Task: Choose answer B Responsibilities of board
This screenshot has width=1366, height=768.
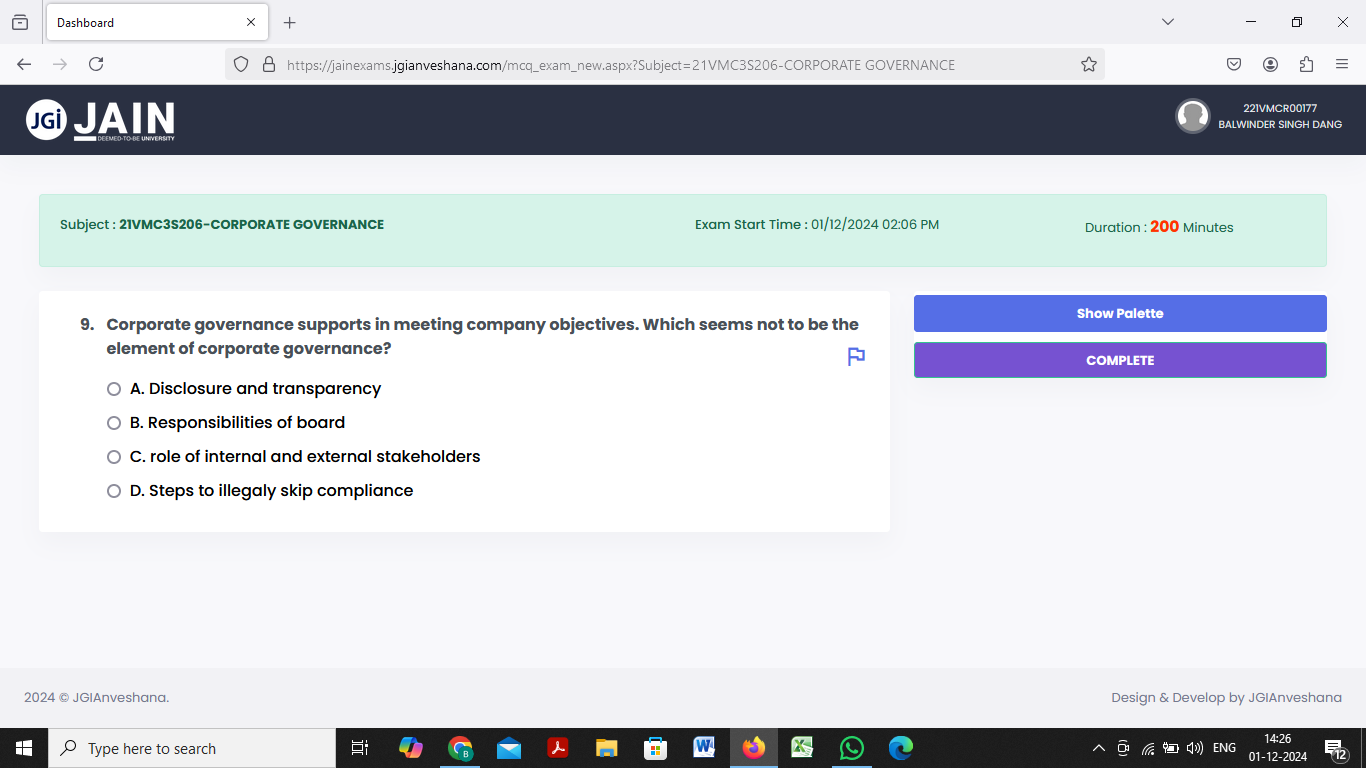Action: [113, 422]
